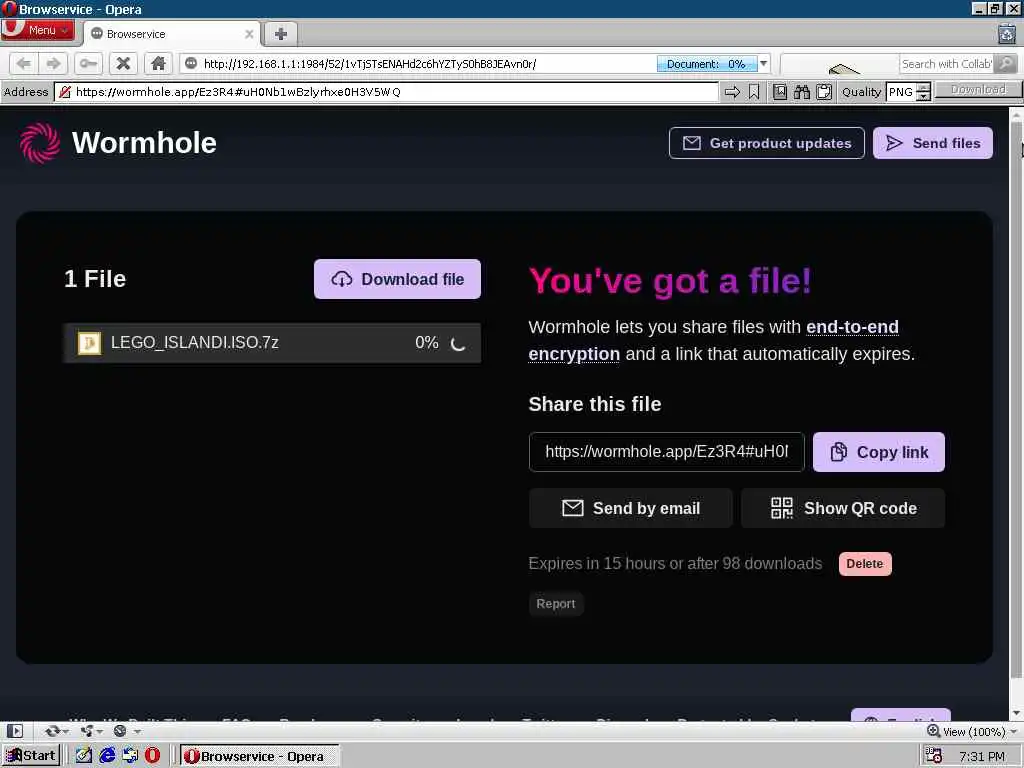
Task: Go back with the back arrow
Action: 24,63
